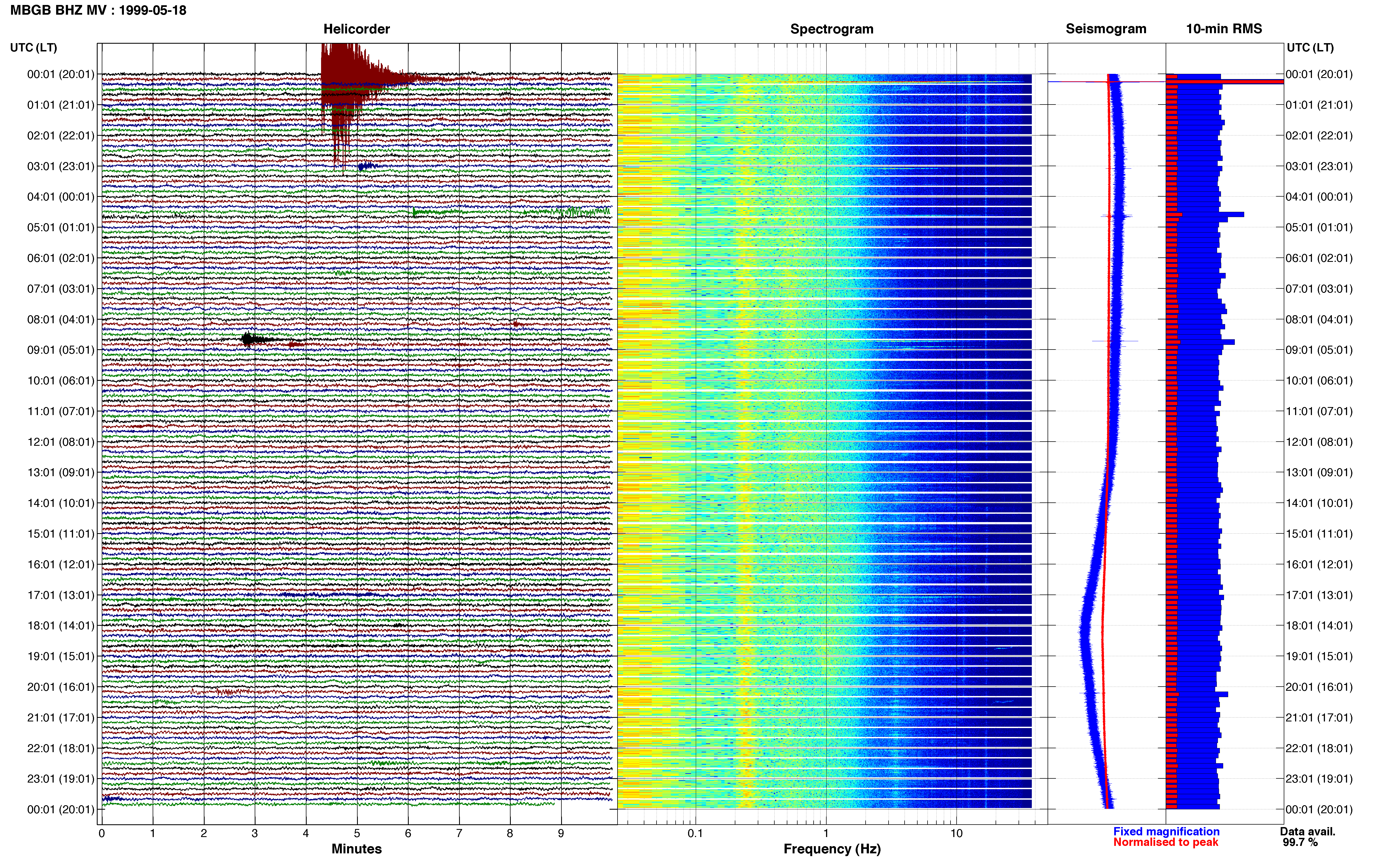Click left time label '03:01 (23:01)'
The image size is (1388, 868).
click(x=61, y=166)
